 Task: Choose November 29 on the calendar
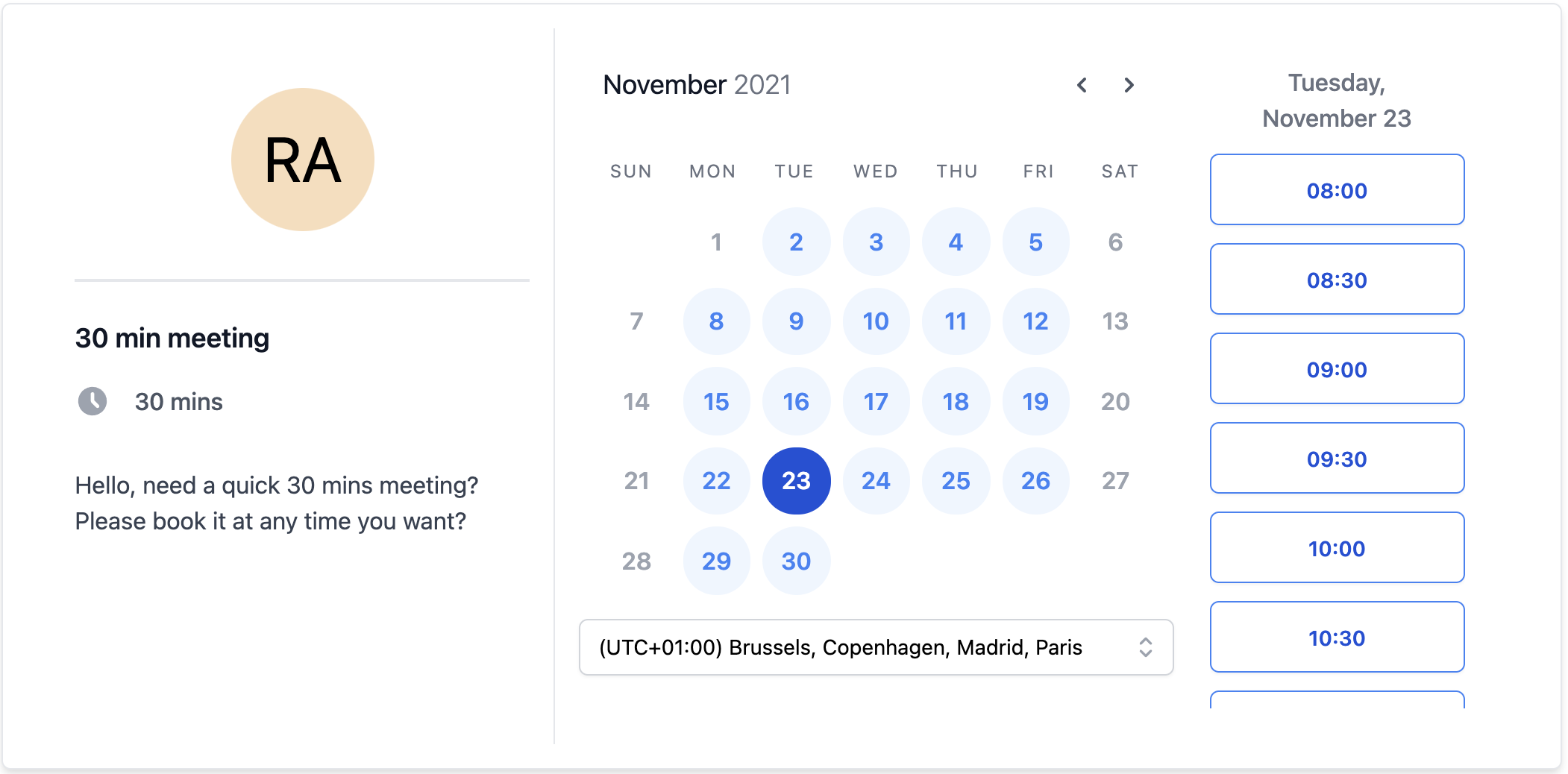[716, 561]
